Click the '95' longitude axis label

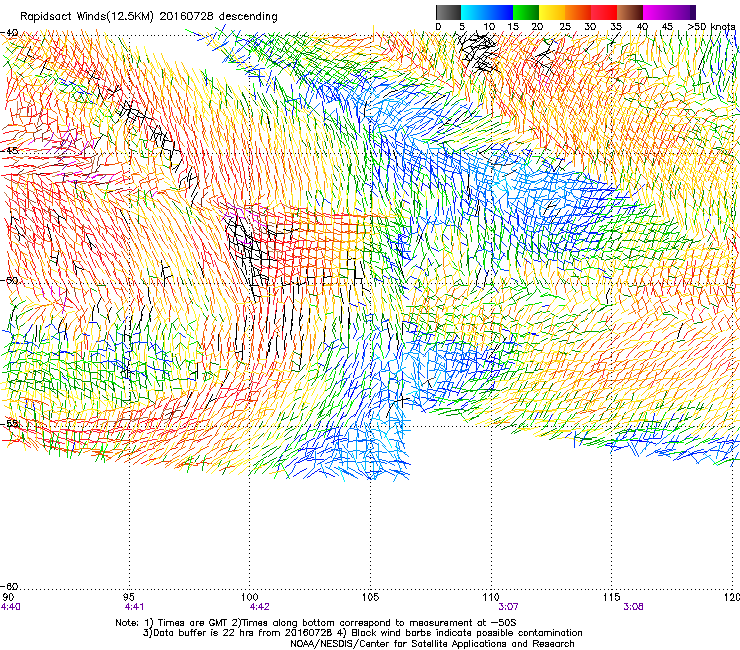click(129, 598)
